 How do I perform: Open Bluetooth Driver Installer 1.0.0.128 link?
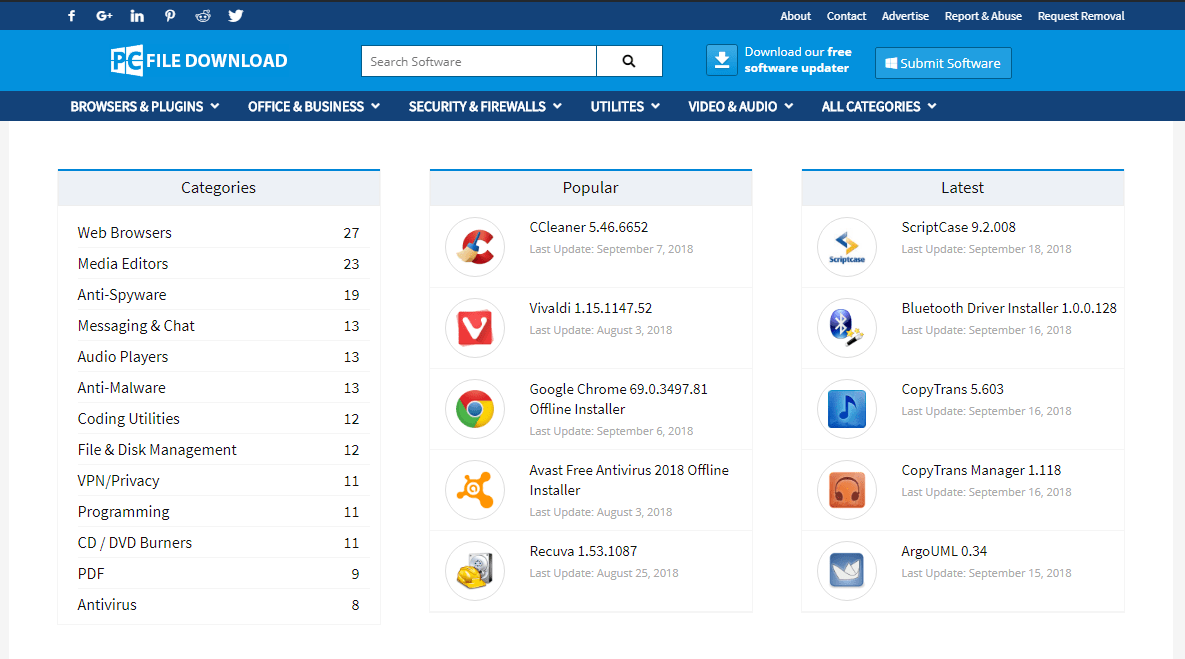(x=1009, y=308)
